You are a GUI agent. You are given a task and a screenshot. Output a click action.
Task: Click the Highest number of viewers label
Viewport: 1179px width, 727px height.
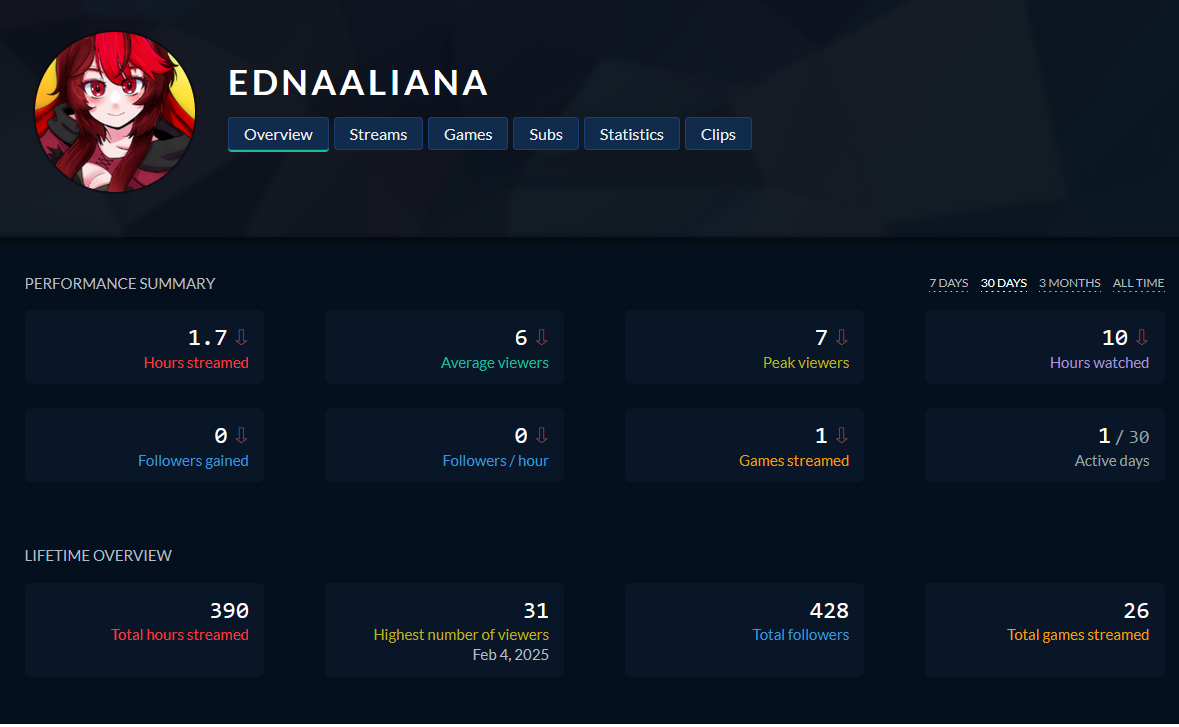[461, 635]
